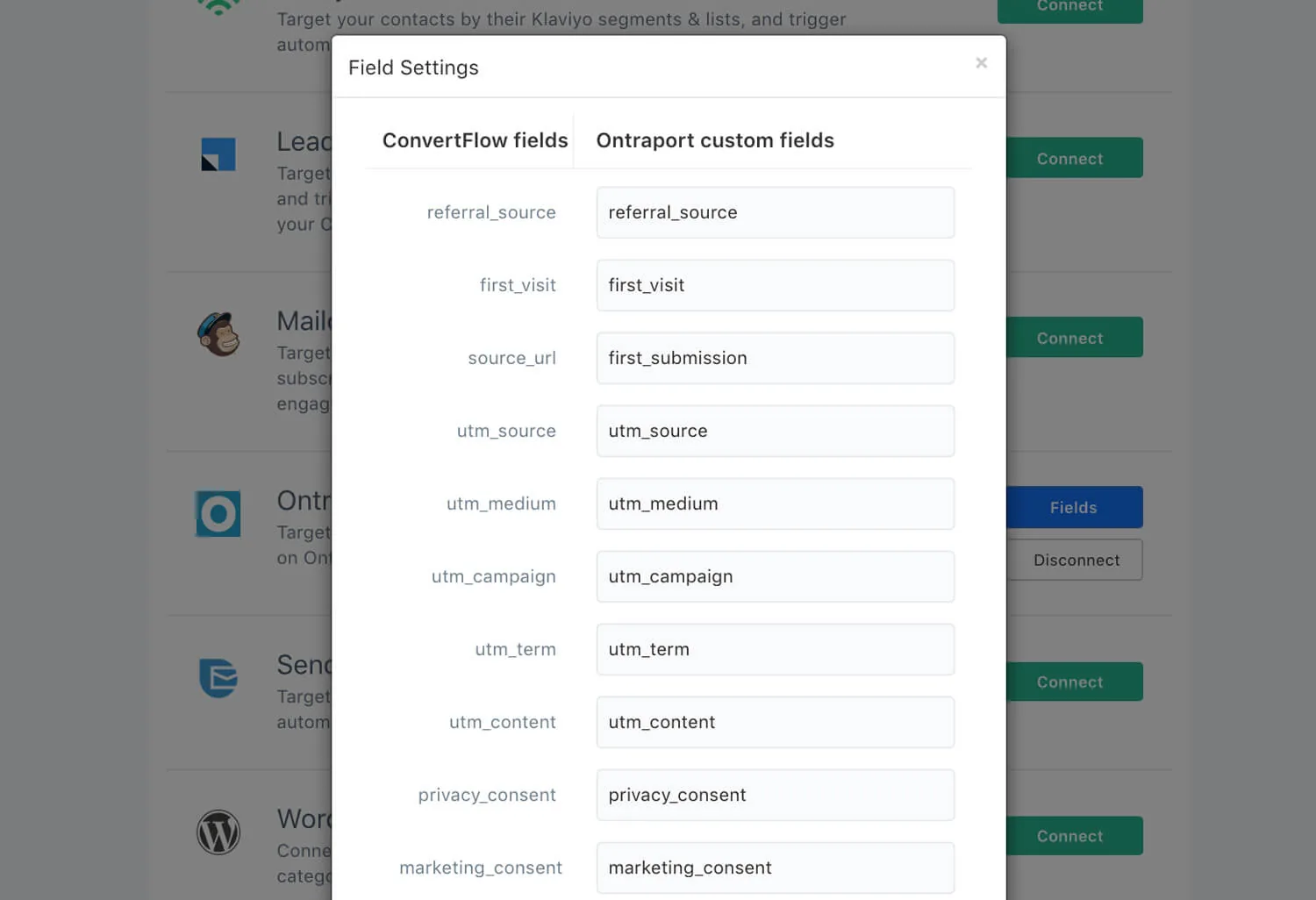The image size is (1316, 900).
Task: Connect the WordPress integration
Action: (x=1074, y=836)
